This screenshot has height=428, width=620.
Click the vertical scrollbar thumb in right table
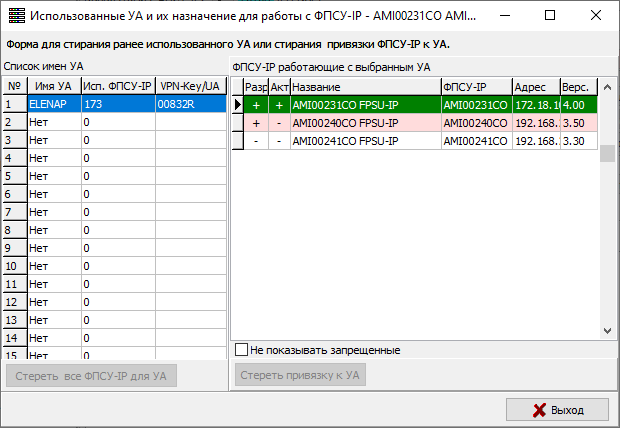coord(606,153)
